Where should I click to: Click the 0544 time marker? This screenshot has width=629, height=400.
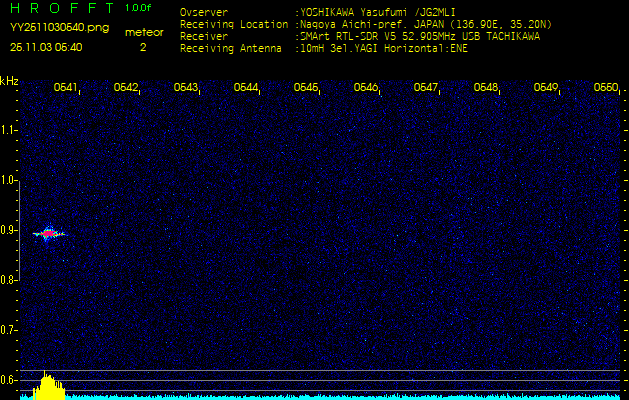click(x=246, y=87)
